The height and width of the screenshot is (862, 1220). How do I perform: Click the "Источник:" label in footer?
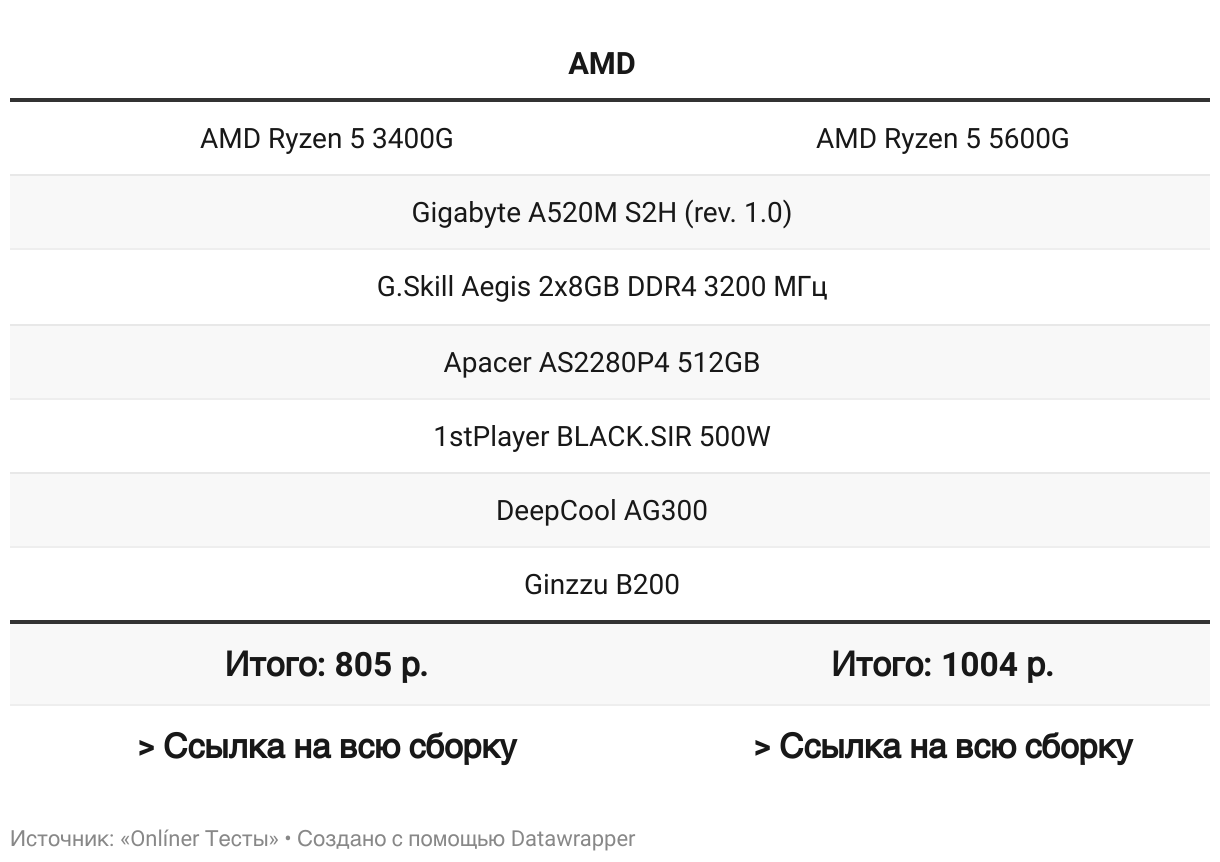[x=62, y=838]
